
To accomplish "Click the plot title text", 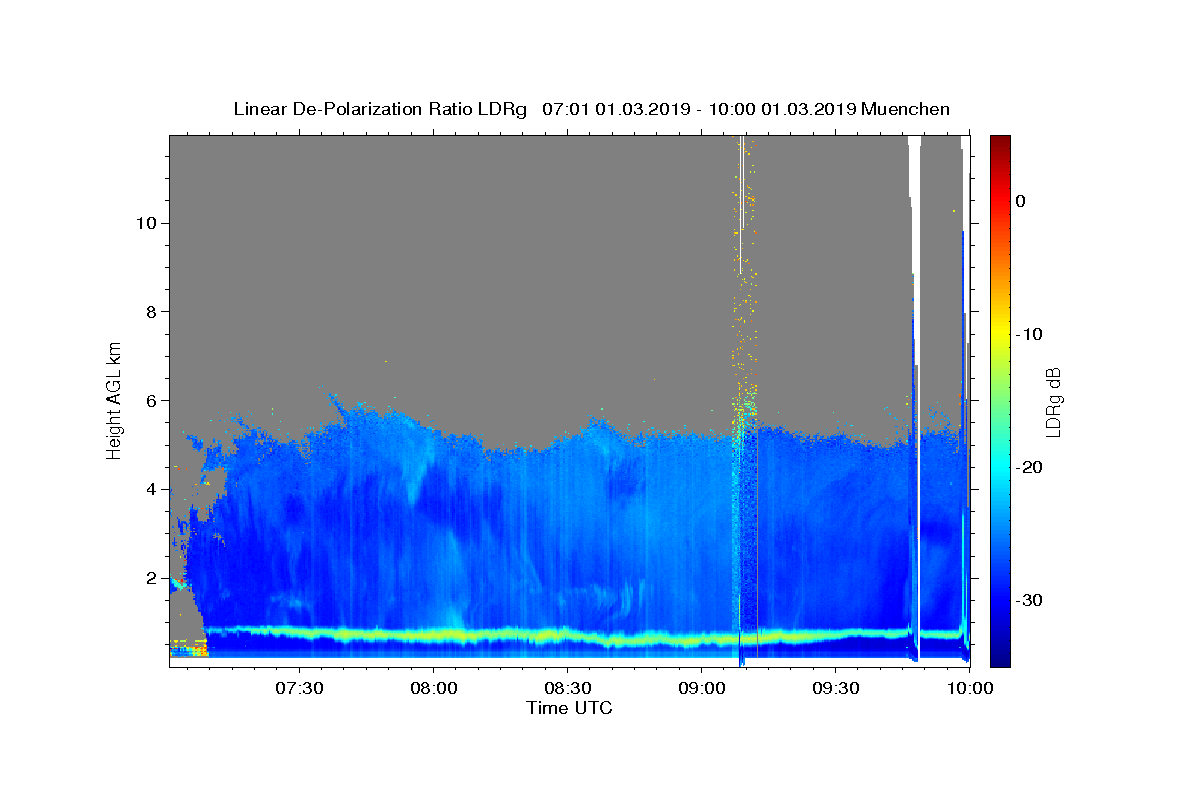I will click(x=591, y=109).
